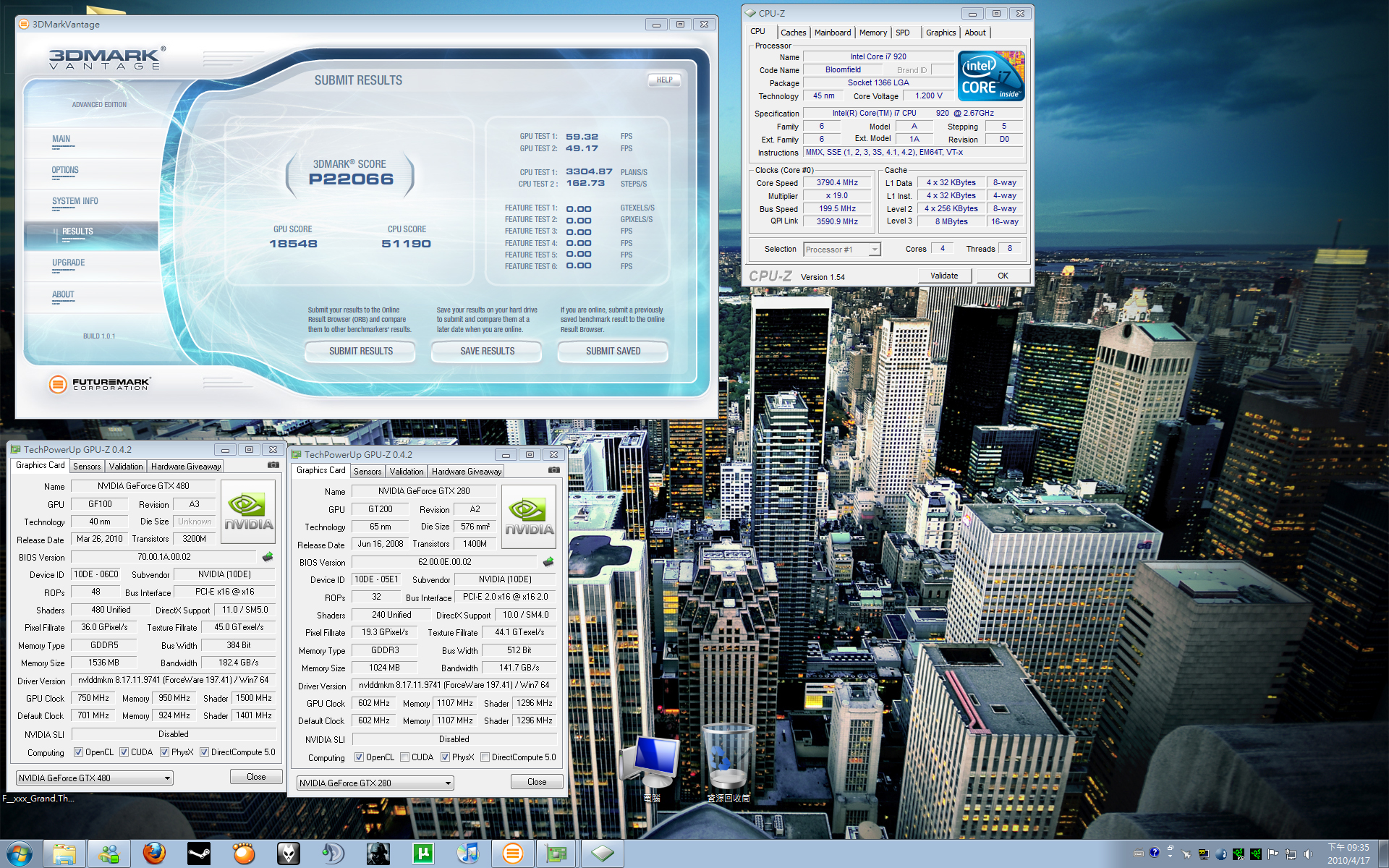Open Windows Explorer from taskbar

[64, 854]
